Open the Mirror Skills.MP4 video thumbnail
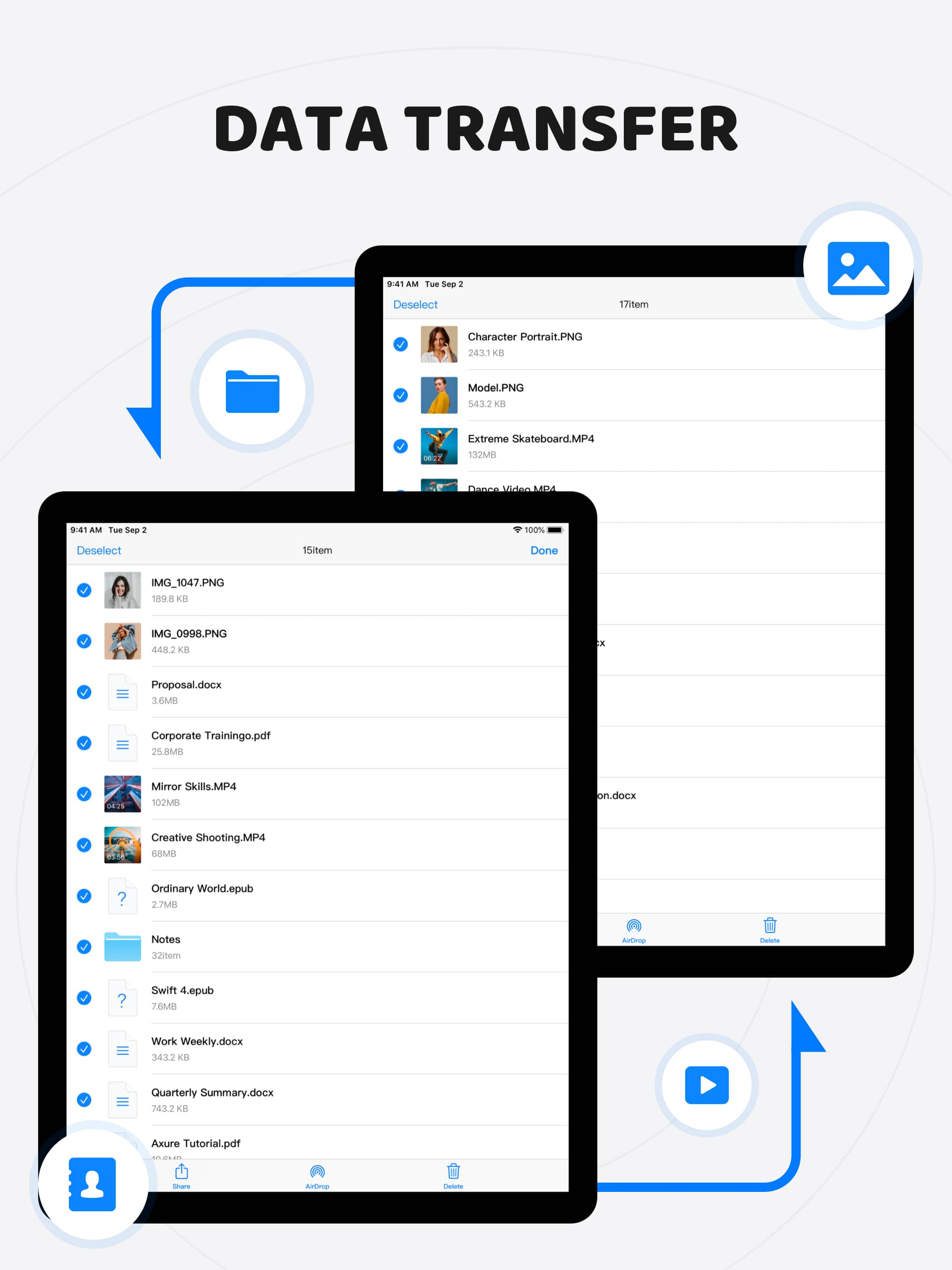This screenshot has width=952, height=1270. click(x=122, y=794)
